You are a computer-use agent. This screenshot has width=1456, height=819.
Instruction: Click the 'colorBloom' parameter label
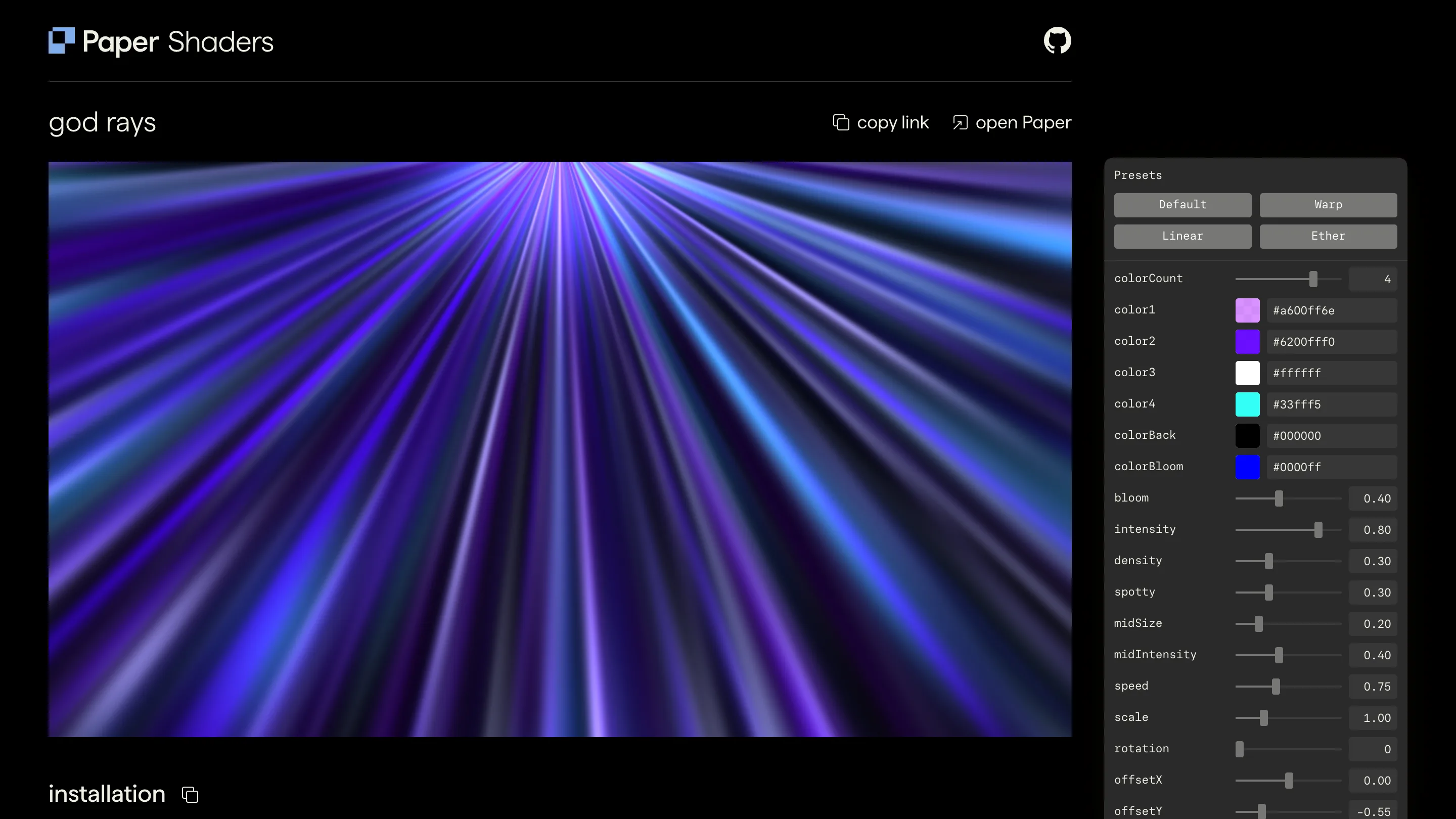(x=1149, y=467)
